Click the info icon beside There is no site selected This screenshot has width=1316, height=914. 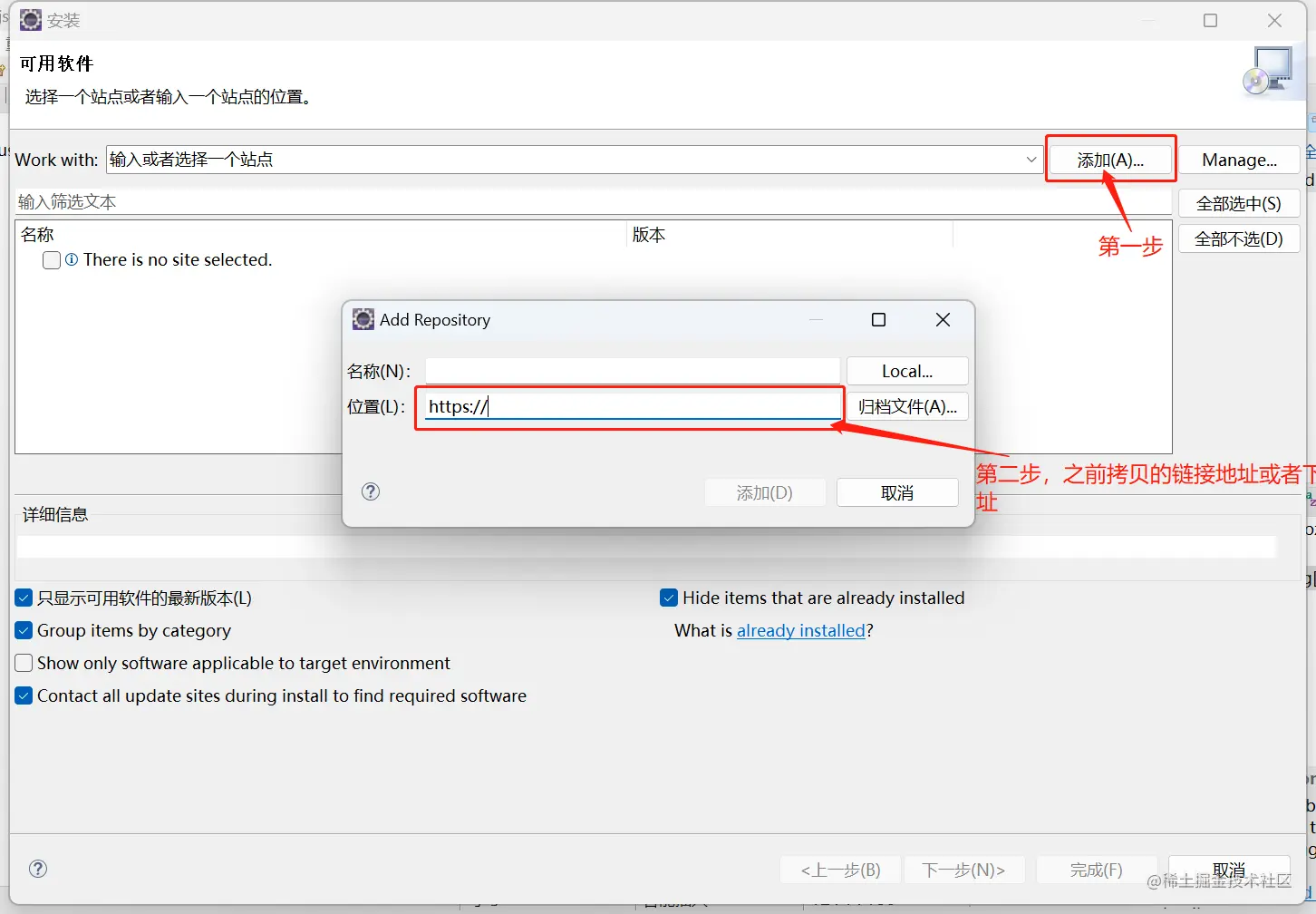tap(72, 260)
